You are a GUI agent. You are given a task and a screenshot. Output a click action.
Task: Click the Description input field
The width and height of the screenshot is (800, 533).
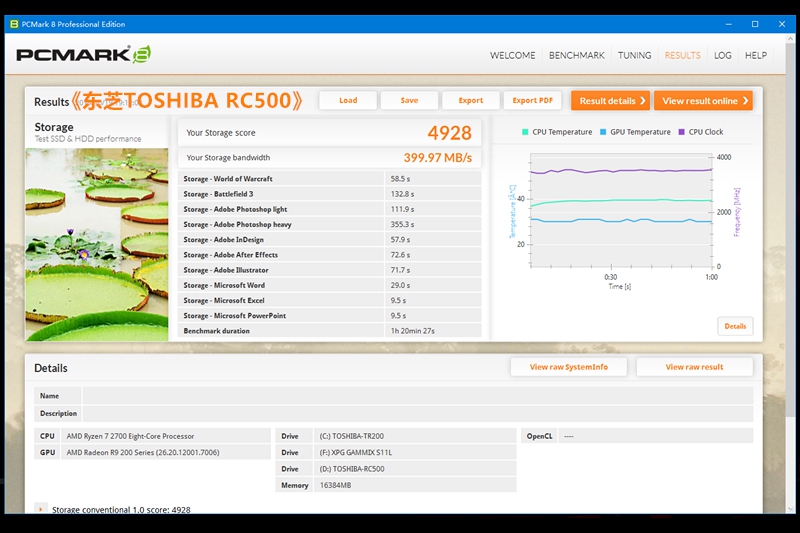(x=417, y=413)
